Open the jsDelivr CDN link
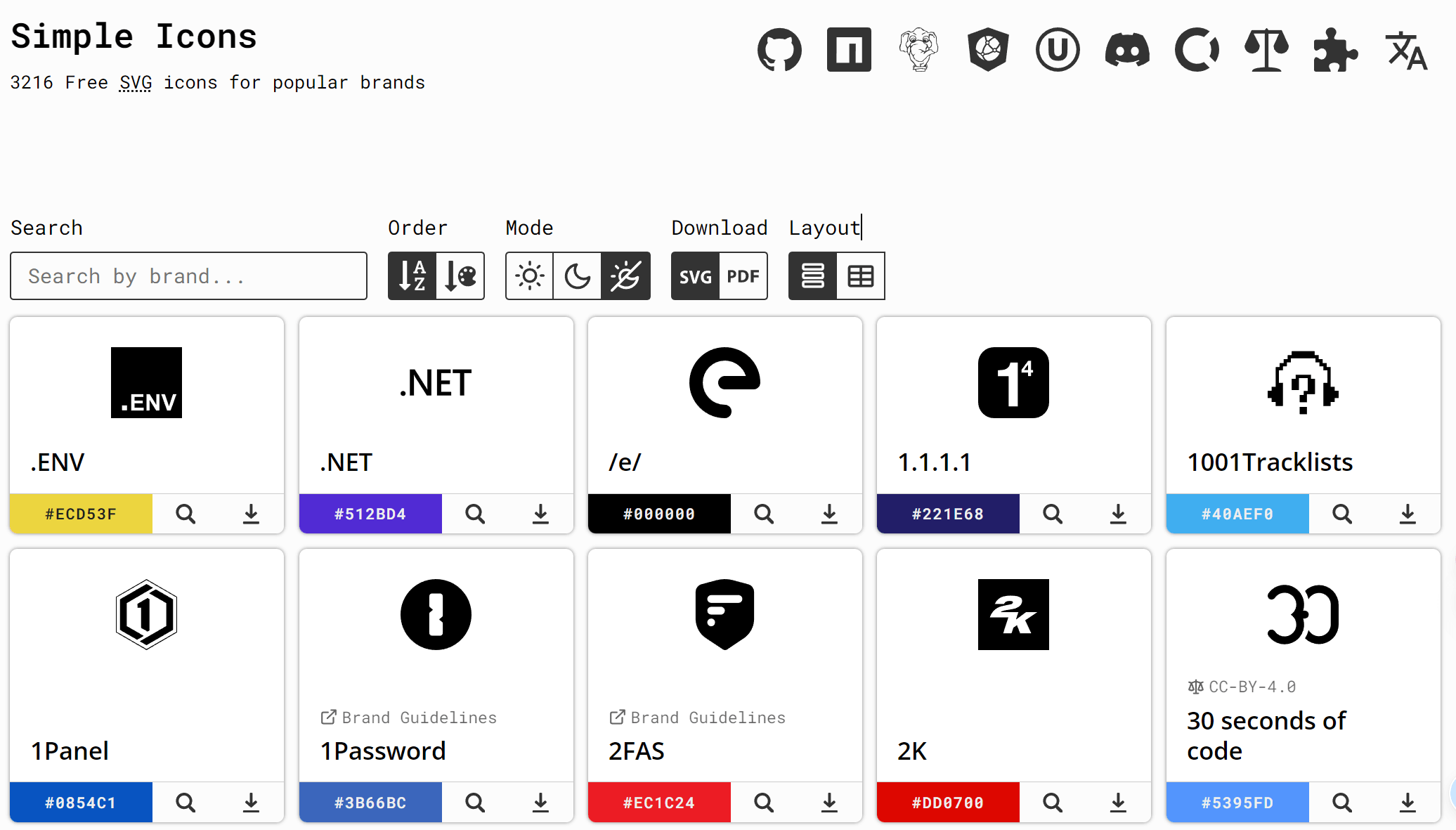1456x830 pixels. pyautogui.click(x=988, y=49)
